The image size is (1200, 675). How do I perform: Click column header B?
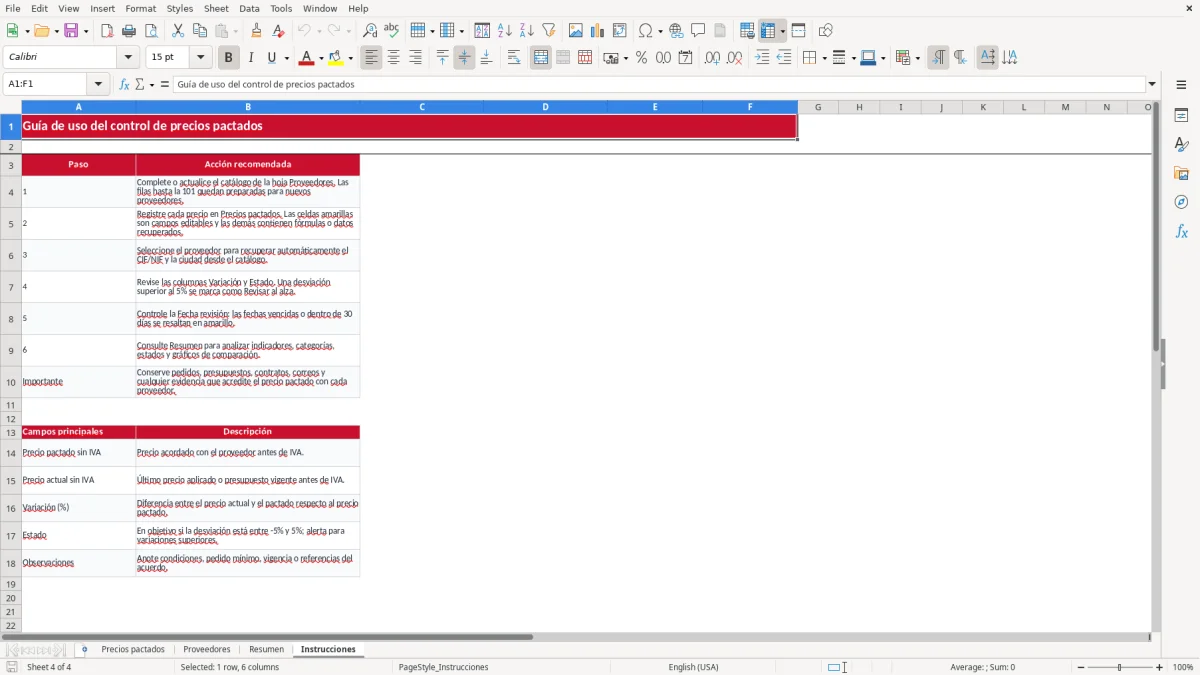click(x=248, y=107)
